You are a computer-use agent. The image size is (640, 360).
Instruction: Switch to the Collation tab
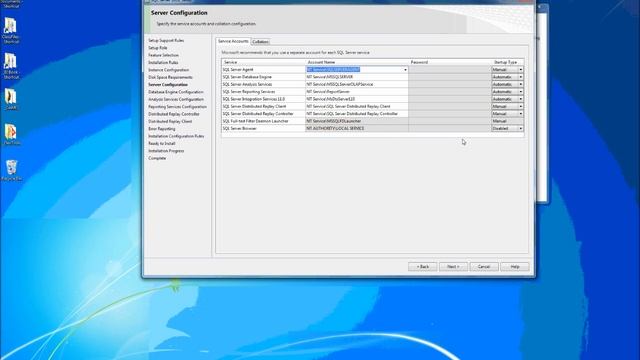[260, 42]
